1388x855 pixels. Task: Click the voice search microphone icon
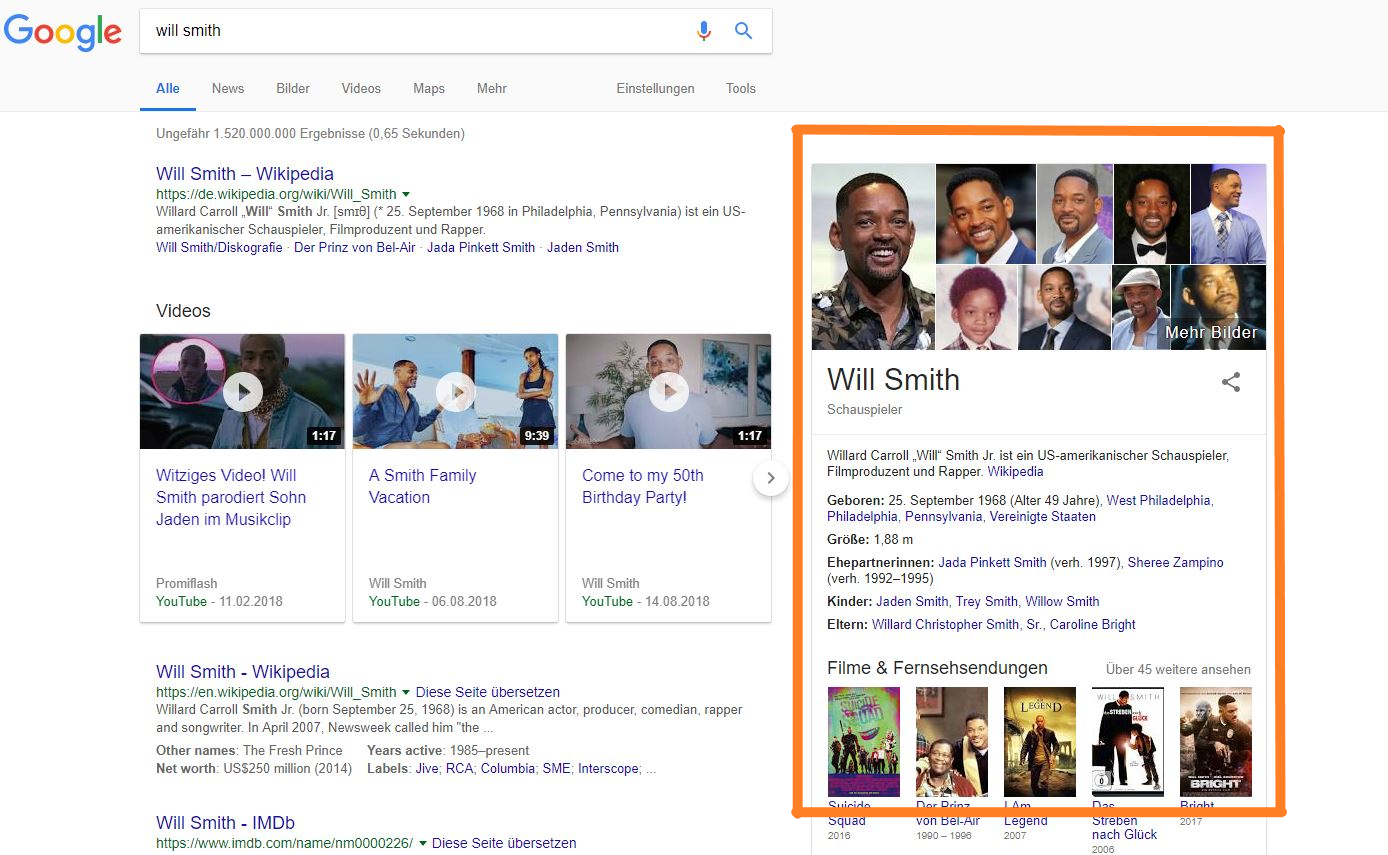pos(704,31)
